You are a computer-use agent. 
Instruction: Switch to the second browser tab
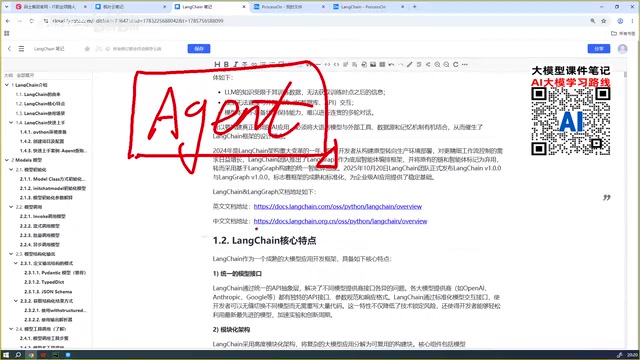pos(131,7)
